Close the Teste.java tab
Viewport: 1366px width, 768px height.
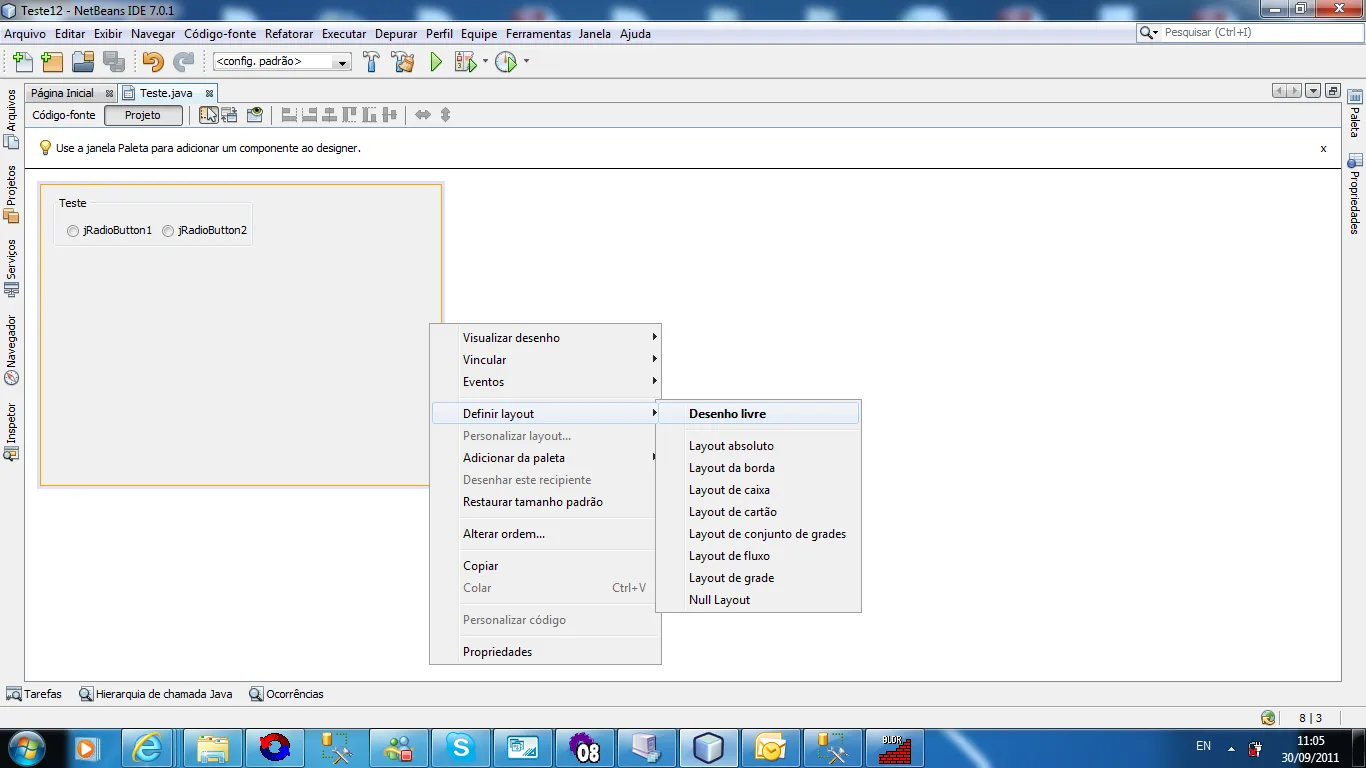point(209,93)
